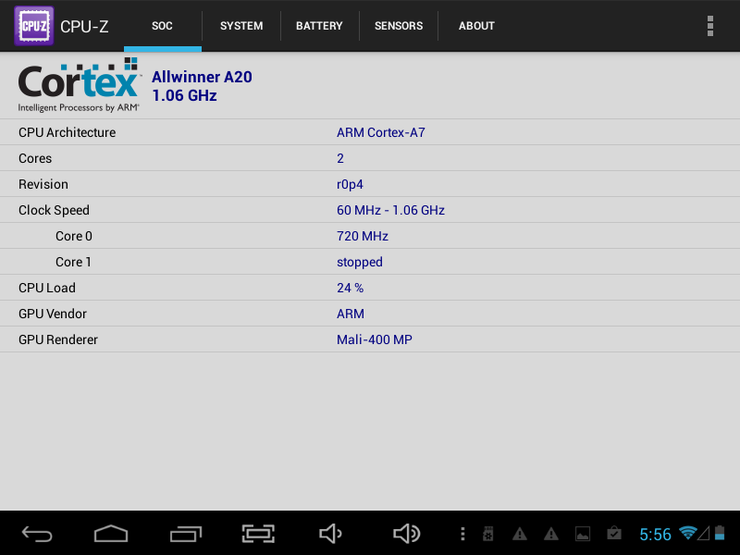Go to the Android home screen
Viewport: 740px width, 555px height.
(x=111, y=534)
